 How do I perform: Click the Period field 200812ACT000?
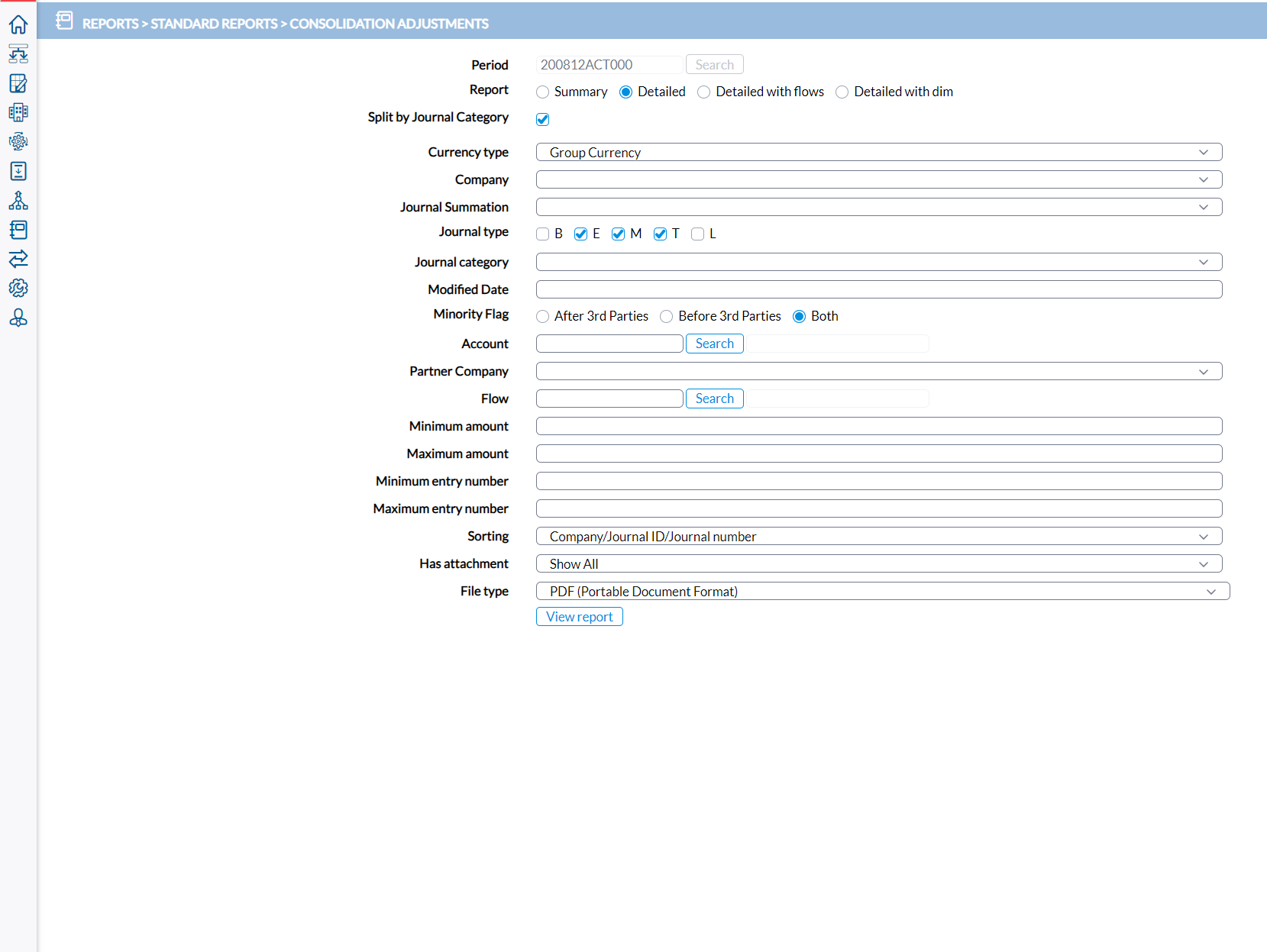point(609,65)
